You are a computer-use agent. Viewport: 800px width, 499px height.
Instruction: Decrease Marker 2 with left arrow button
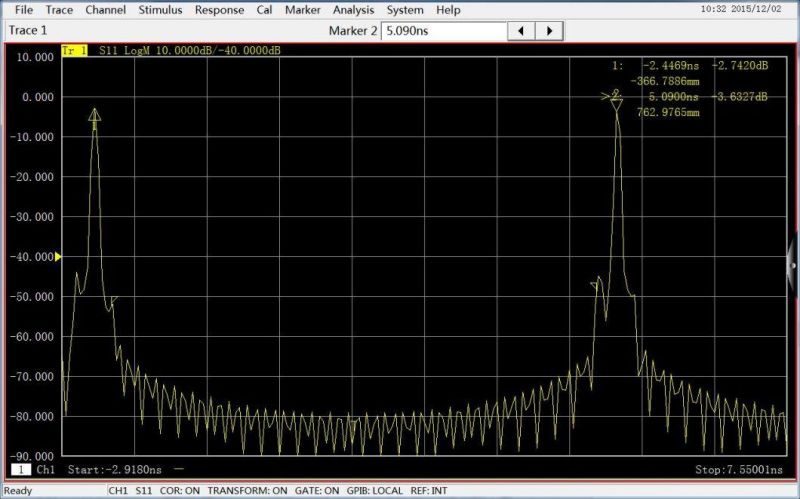[521, 31]
